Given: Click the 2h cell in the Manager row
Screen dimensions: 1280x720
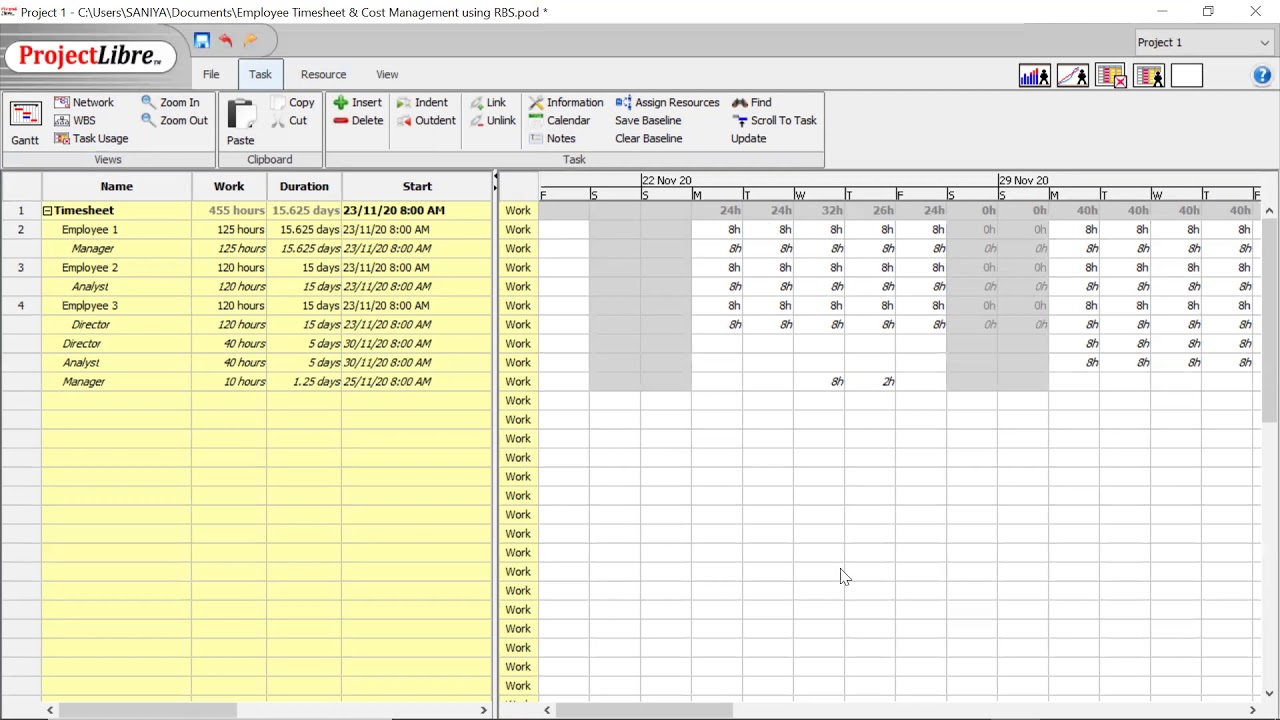Looking at the screenshot, I should [870, 381].
